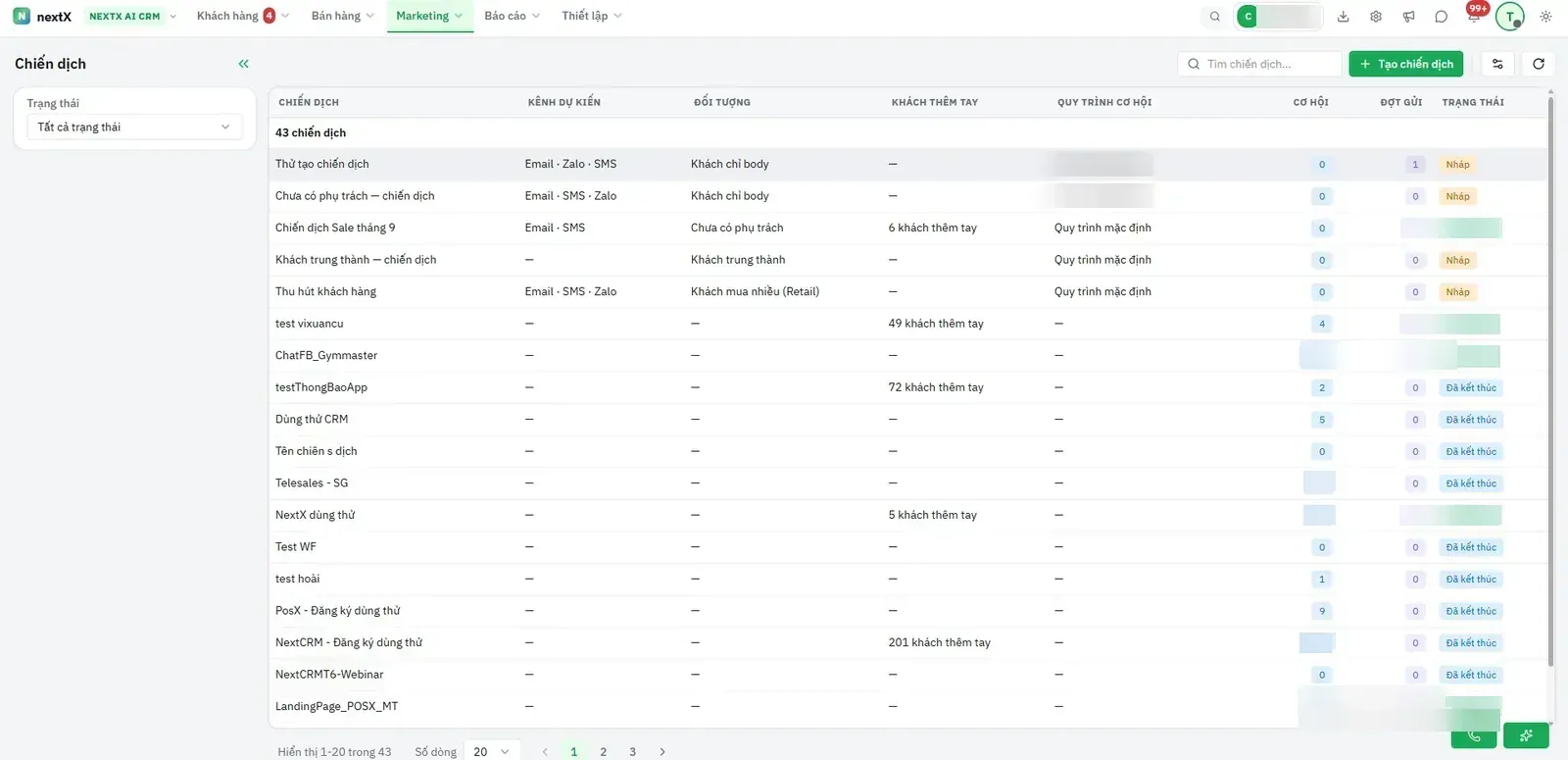This screenshot has height=760, width=1568.
Task: Open campaign Thử tạo chiến dịch
Action: click(322, 164)
